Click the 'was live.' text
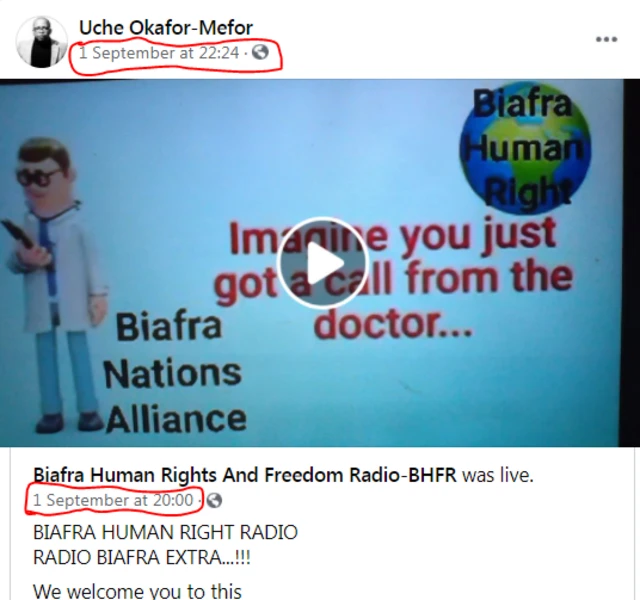This screenshot has width=640, height=600. 498,475
